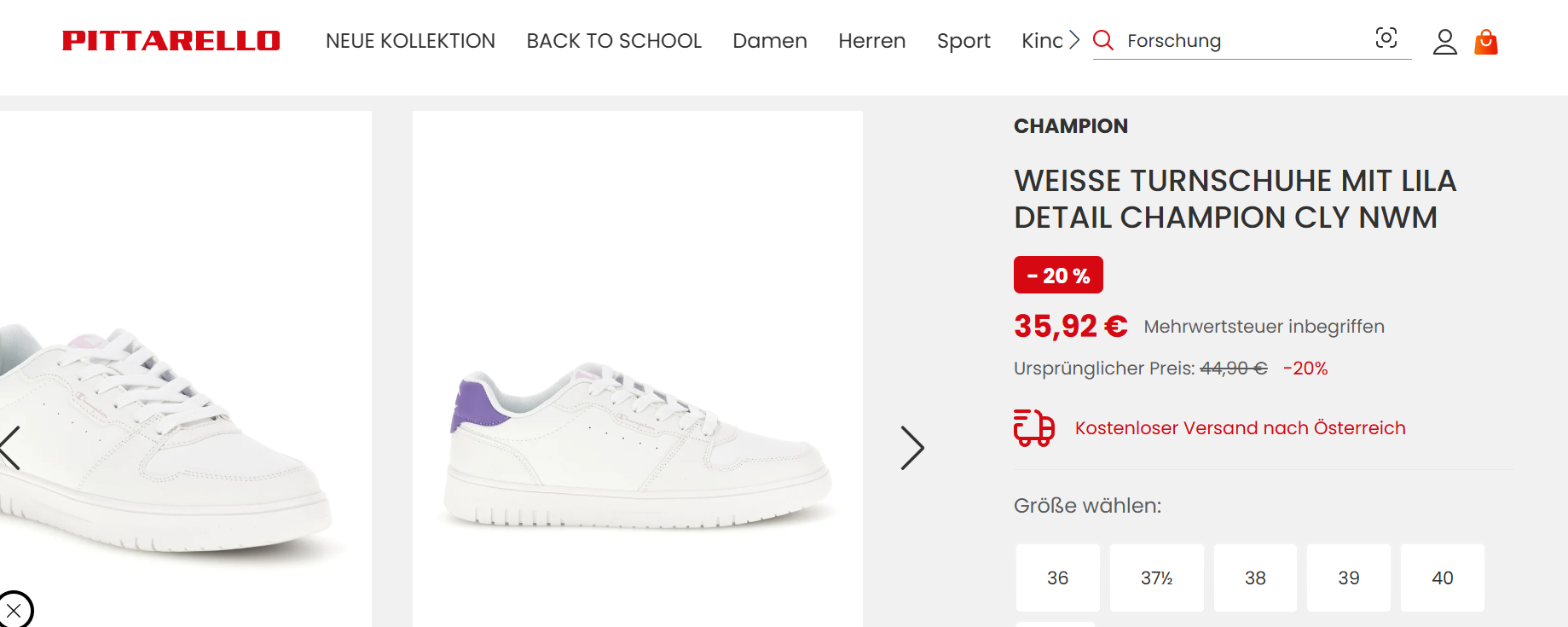
Task: Choose shoe size 38
Action: click(x=1255, y=578)
